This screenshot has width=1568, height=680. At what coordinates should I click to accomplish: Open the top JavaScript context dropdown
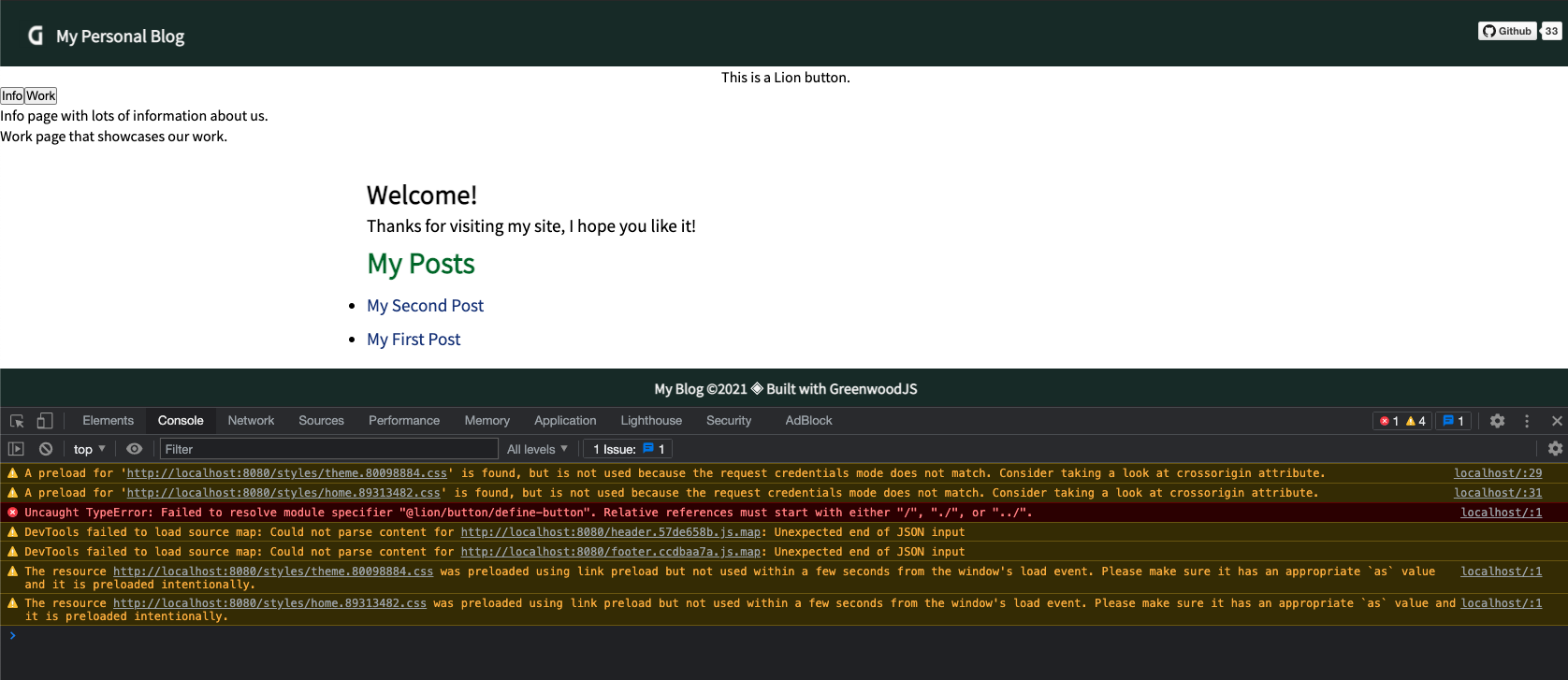pyautogui.click(x=90, y=449)
